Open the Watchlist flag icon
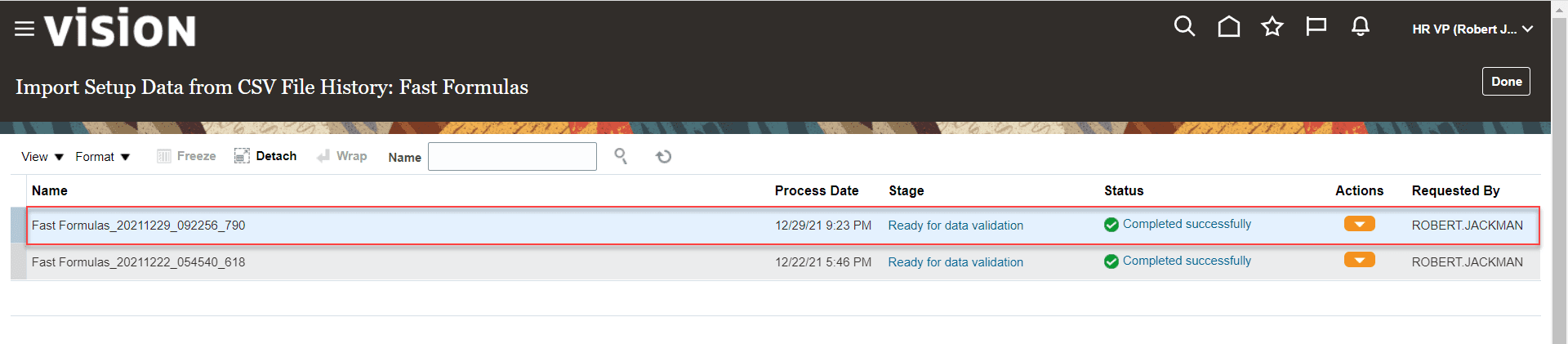 click(x=1316, y=27)
